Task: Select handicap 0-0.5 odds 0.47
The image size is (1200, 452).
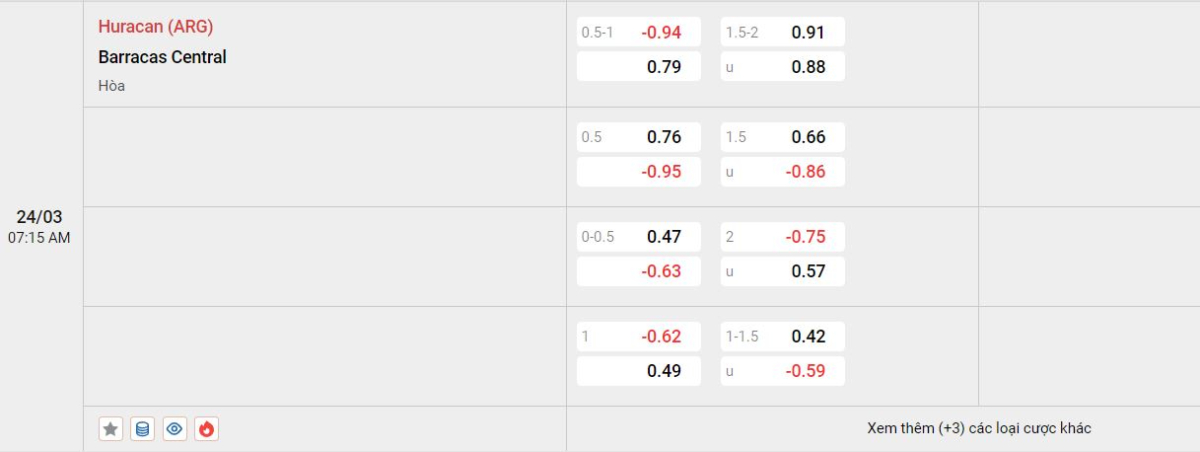Action: click(x=639, y=237)
